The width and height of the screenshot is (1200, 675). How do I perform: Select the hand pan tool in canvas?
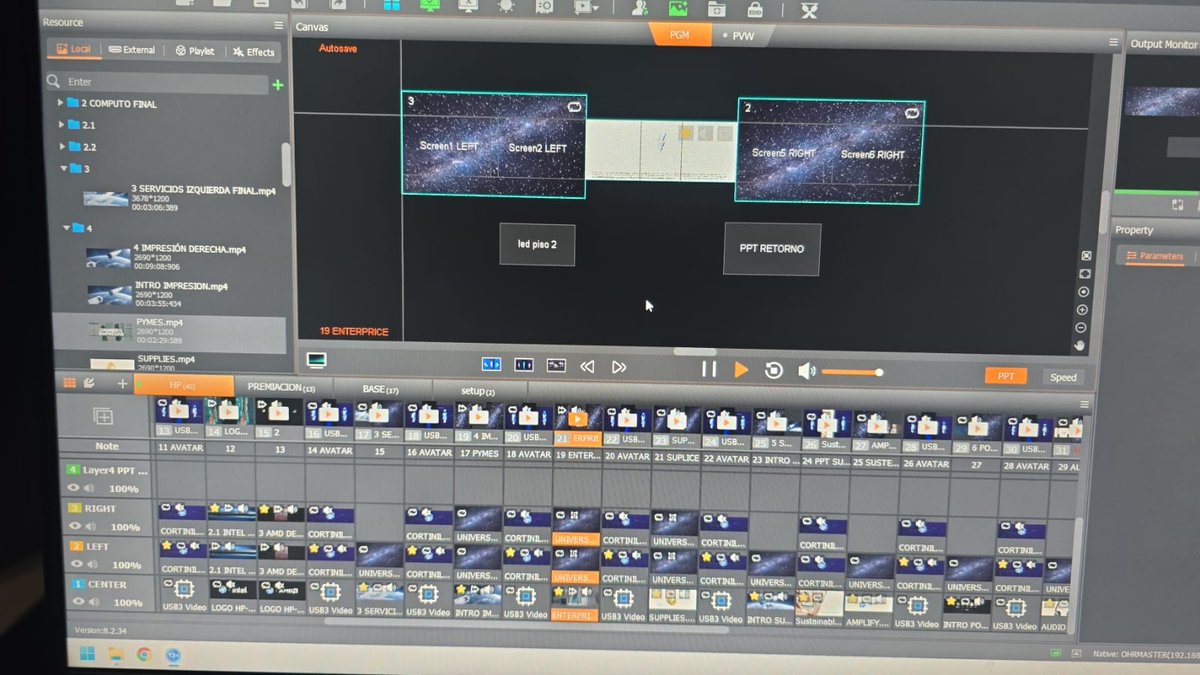pyautogui.click(x=1080, y=345)
